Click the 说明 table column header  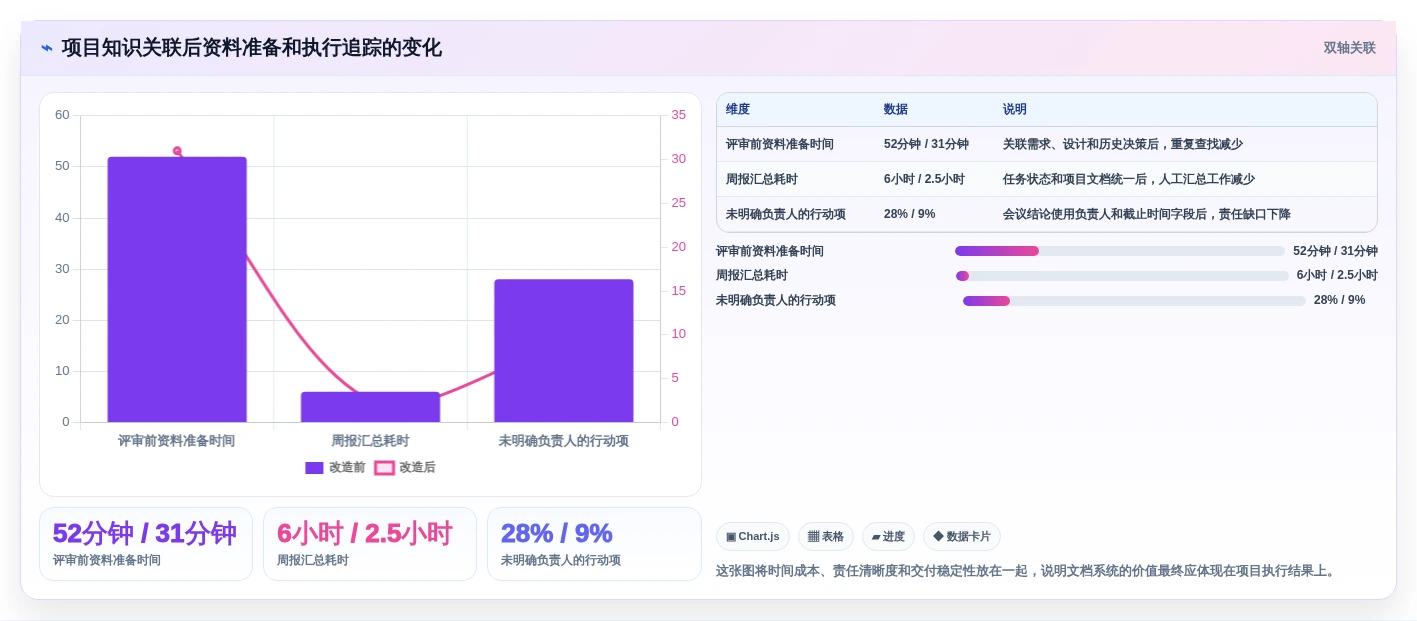[x=1015, y=110]
